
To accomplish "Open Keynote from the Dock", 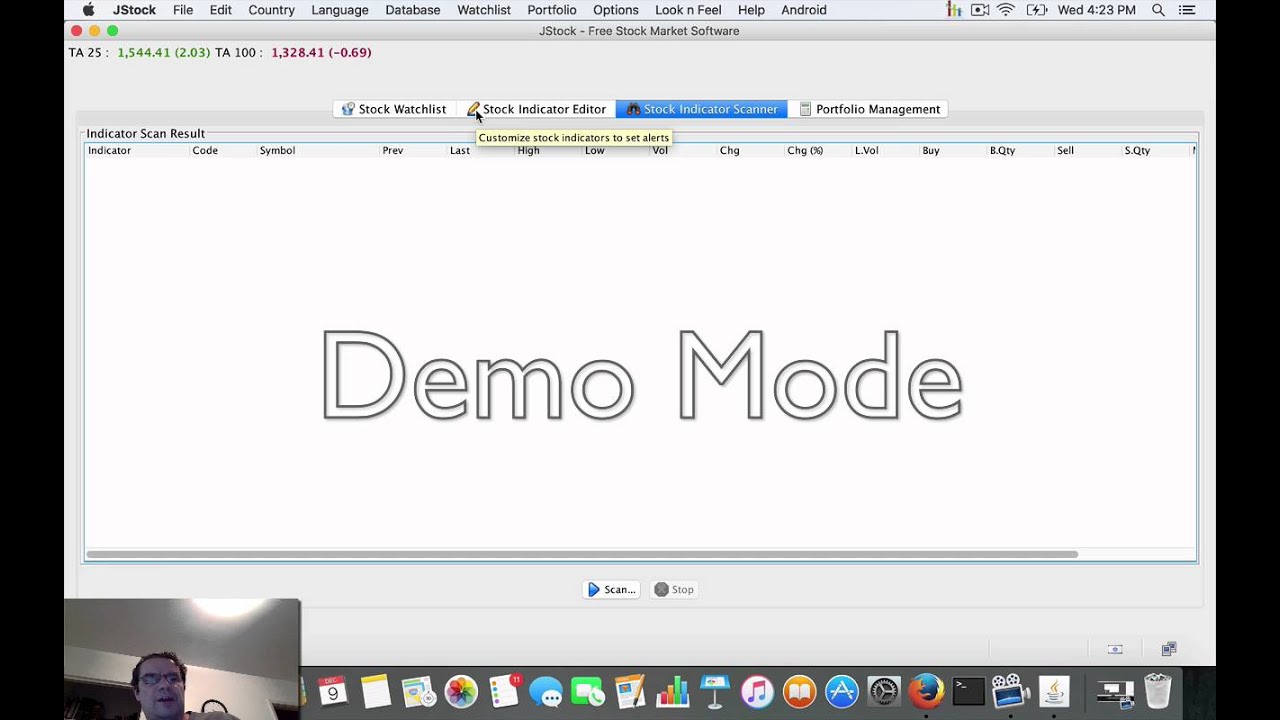I will tap(715, 691).
